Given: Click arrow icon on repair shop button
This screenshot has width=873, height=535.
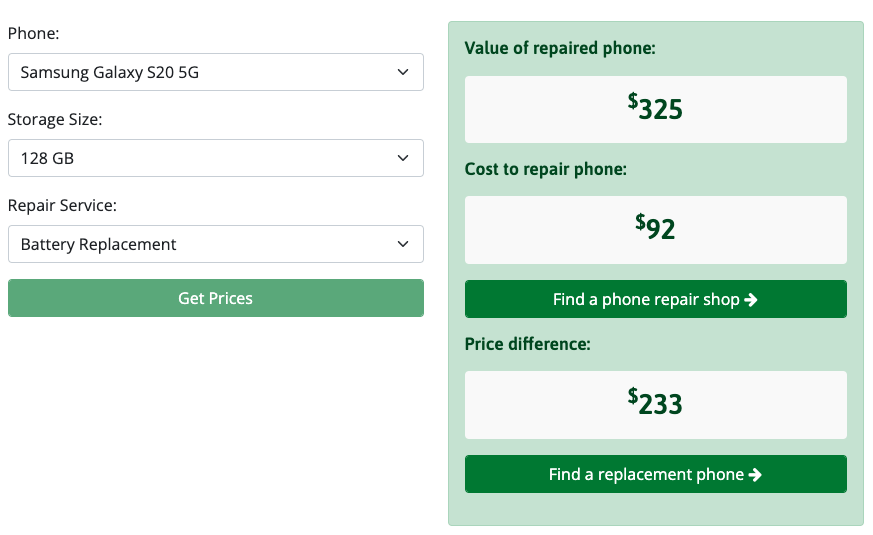Looking at the screenshot, I should click(x=751, y=300).
